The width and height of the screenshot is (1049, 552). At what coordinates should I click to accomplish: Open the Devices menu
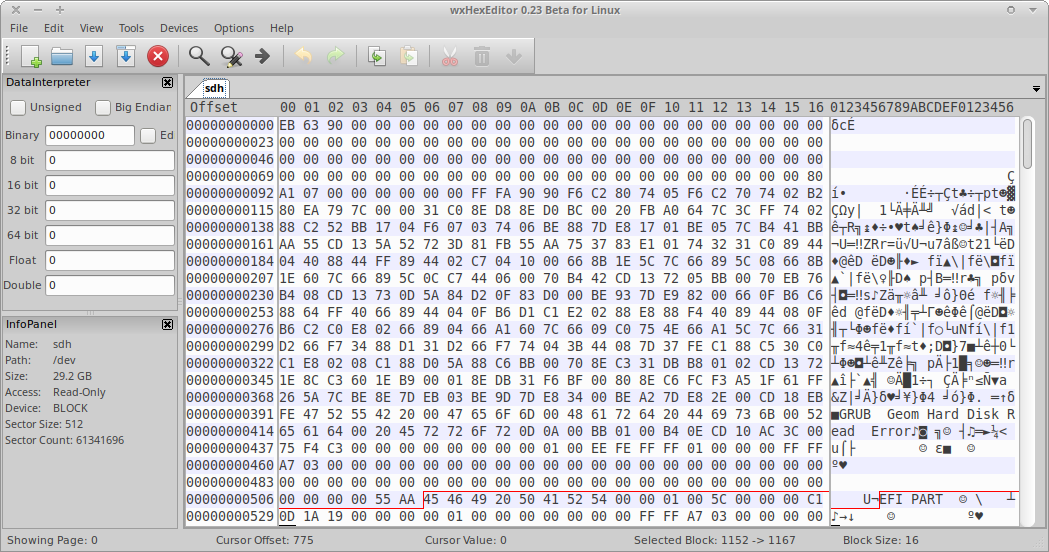click(x=179, y=28)
